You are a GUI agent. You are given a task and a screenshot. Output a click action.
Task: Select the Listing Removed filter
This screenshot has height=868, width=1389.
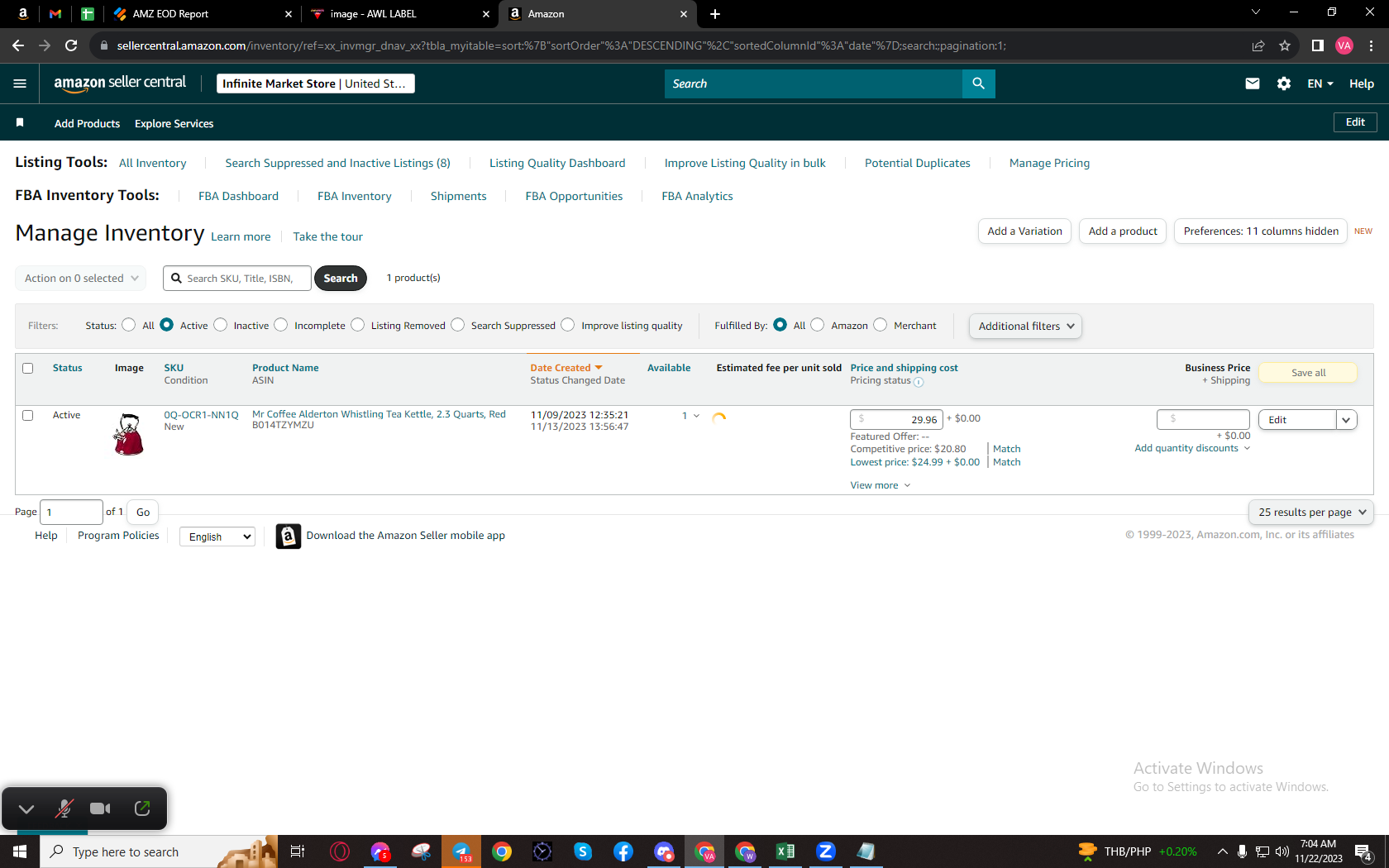(357, 325)
